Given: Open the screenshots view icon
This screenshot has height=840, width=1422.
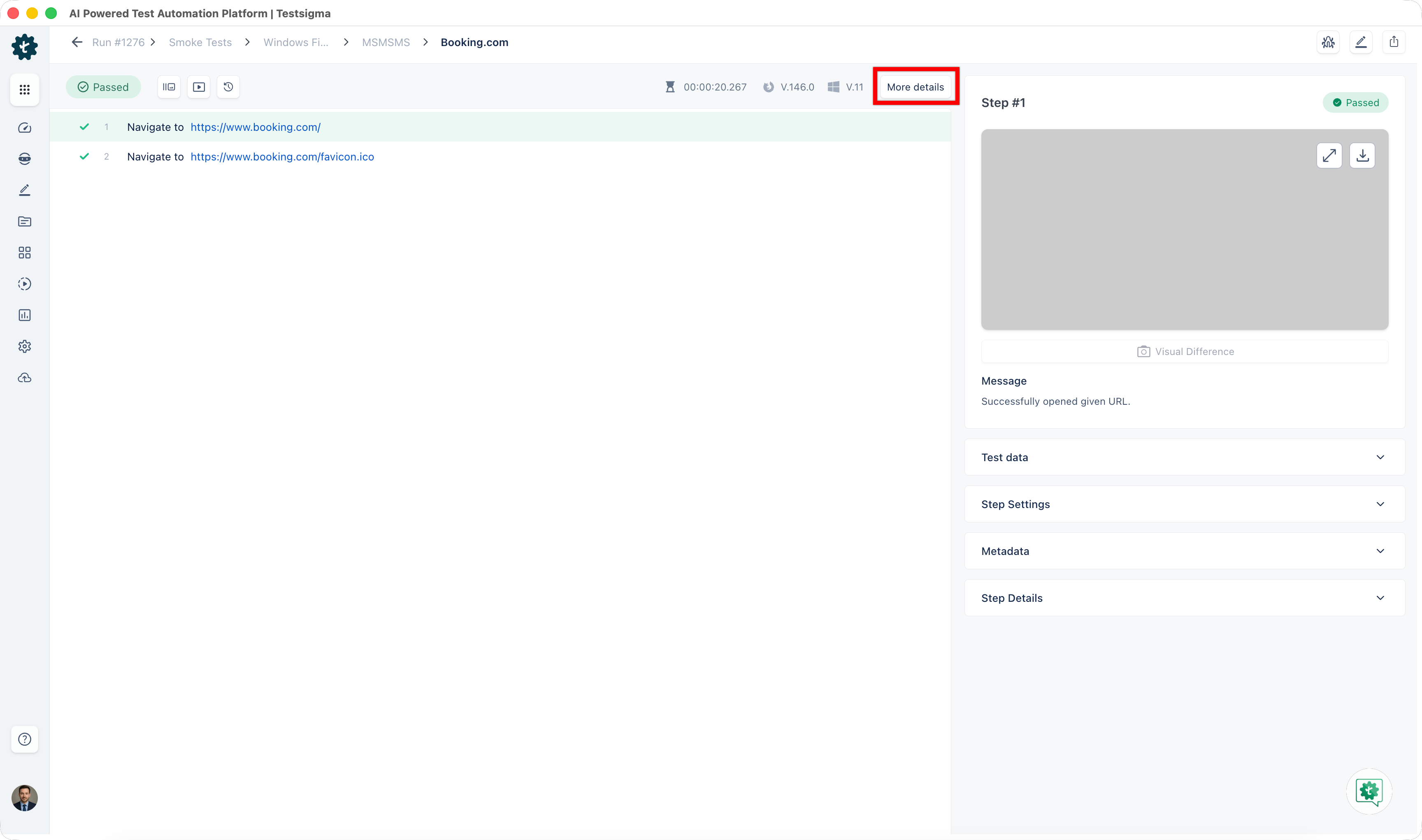Looking at the screenshot, I should (169, 87).
